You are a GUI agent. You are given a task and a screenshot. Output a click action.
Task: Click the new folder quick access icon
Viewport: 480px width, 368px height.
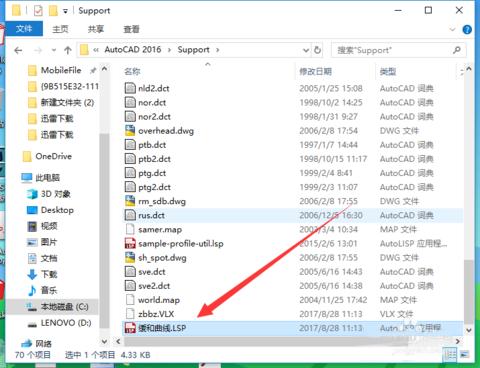[53, 11]
